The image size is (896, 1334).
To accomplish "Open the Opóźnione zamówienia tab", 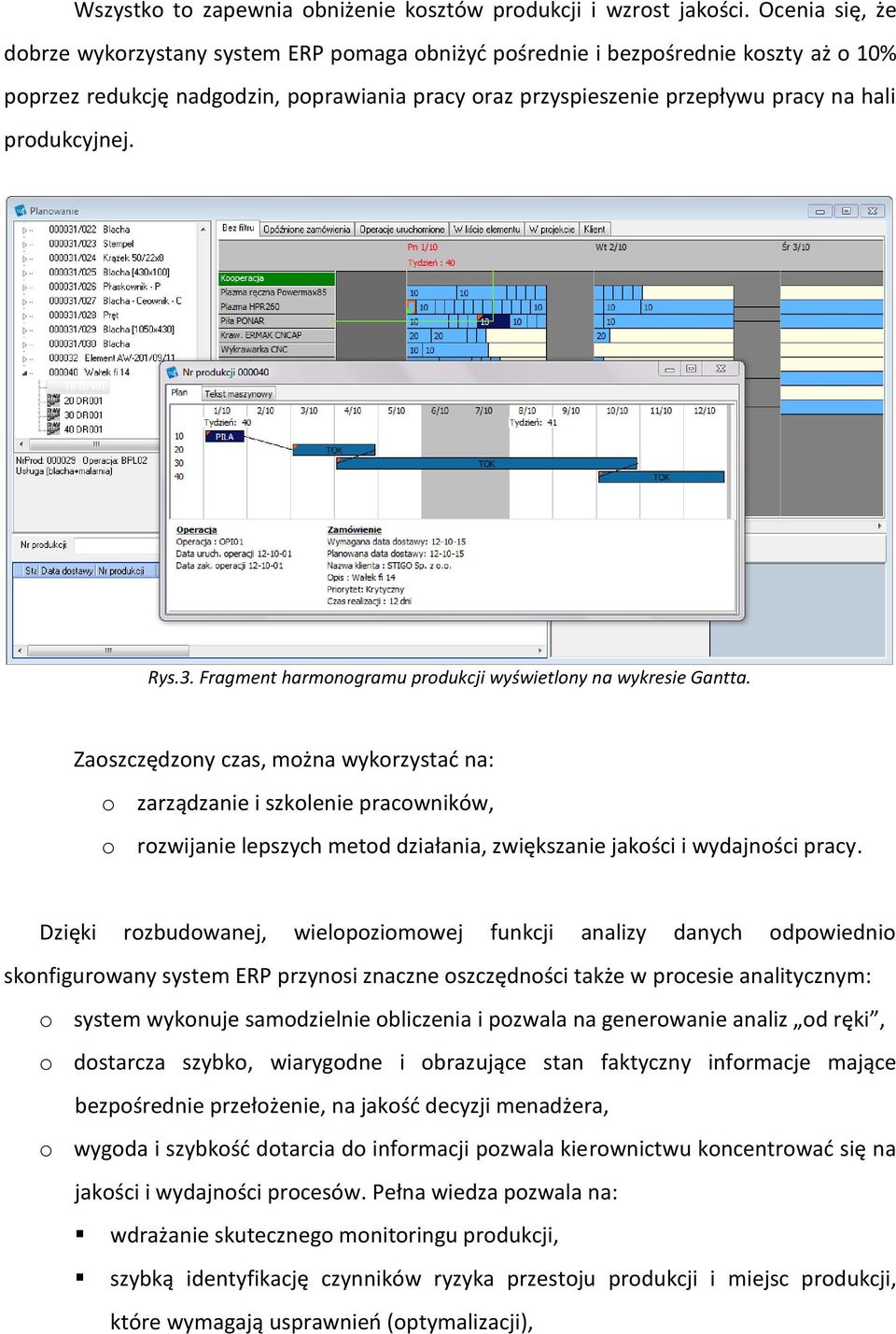I will [307, 229].
